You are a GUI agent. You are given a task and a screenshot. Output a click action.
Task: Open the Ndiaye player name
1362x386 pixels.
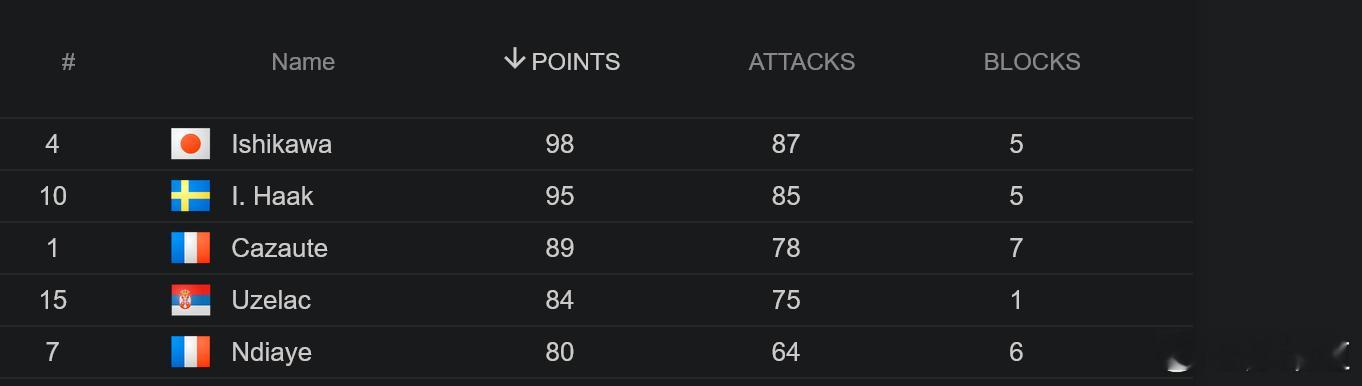click(x=271, y=352)
